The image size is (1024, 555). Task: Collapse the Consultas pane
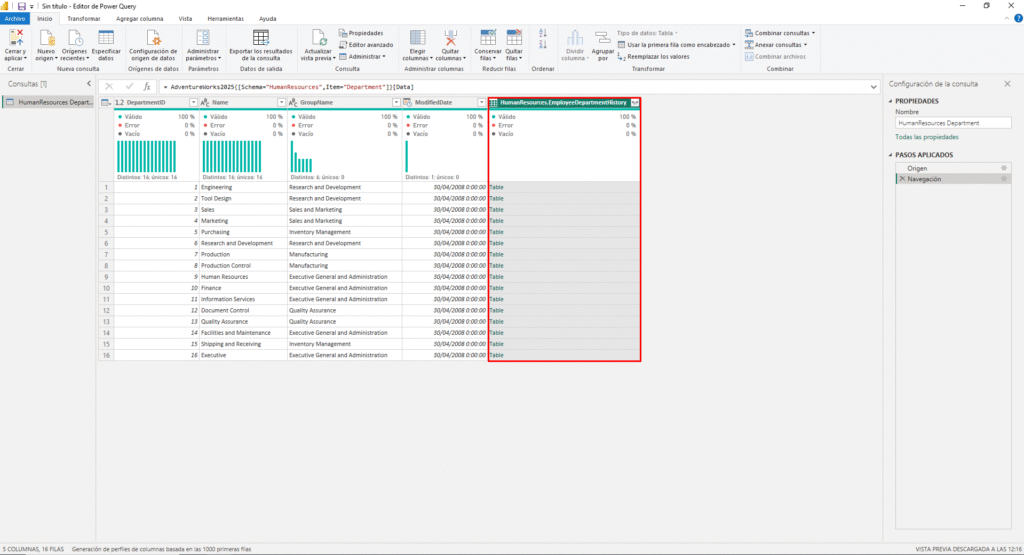point(89,84)
